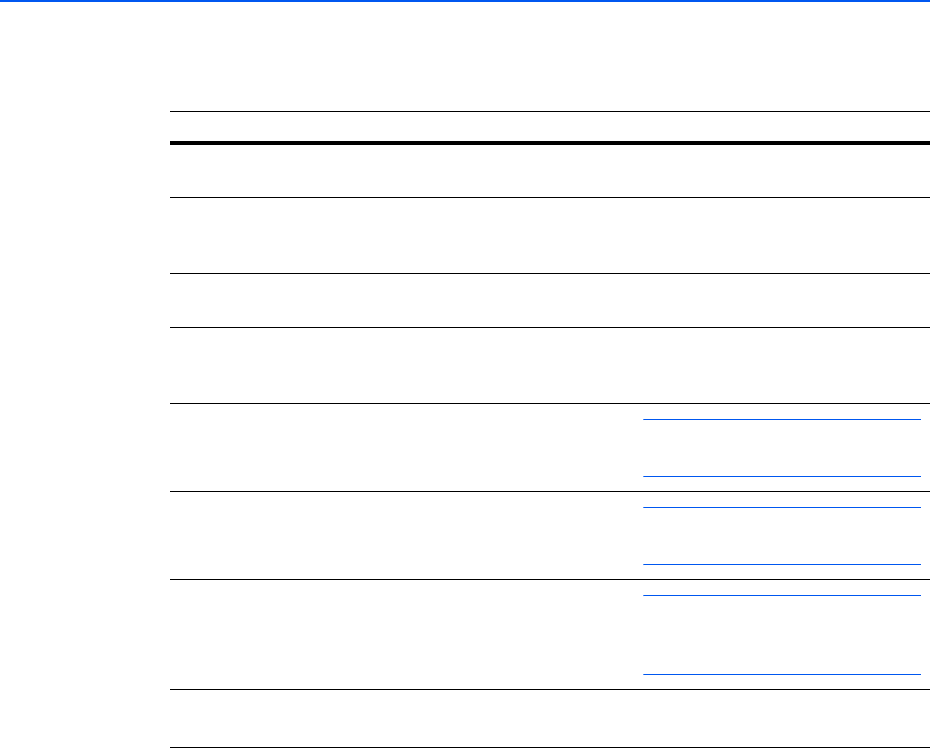Click the bottom blue line of the first blue box
930x748 pixels.
780,475
